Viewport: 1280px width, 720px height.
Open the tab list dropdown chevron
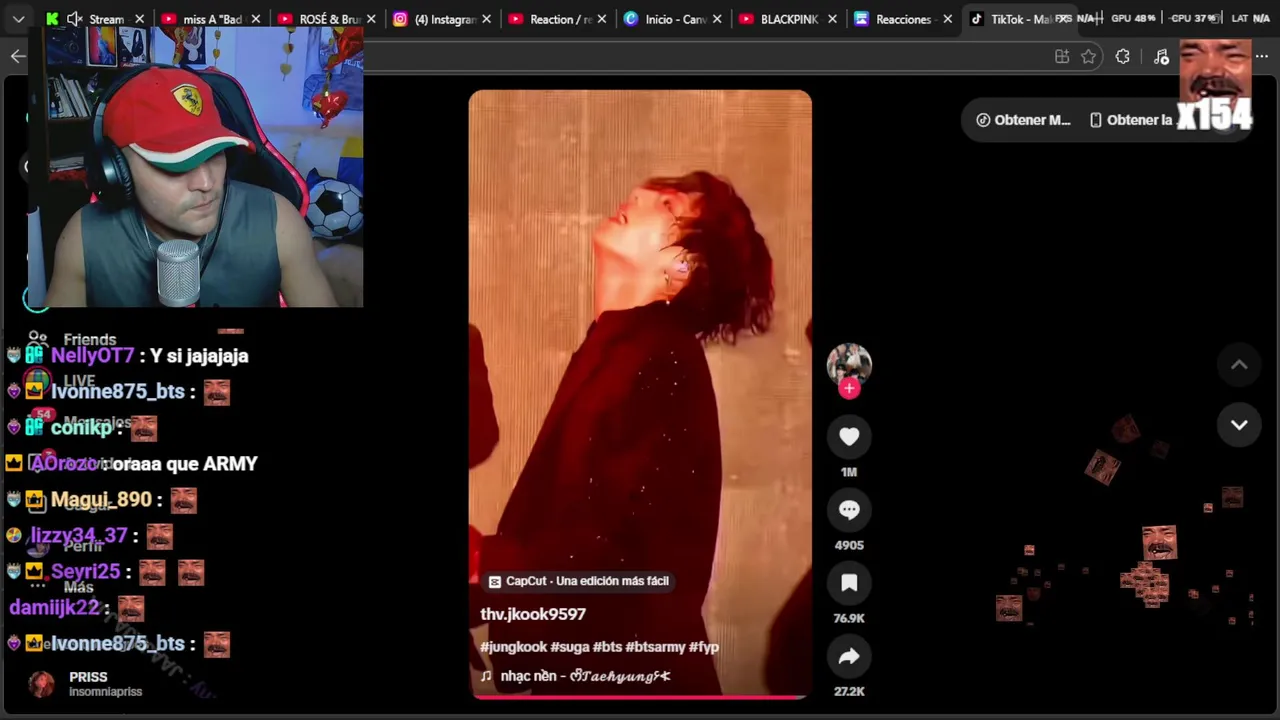(x=18, y=19)
